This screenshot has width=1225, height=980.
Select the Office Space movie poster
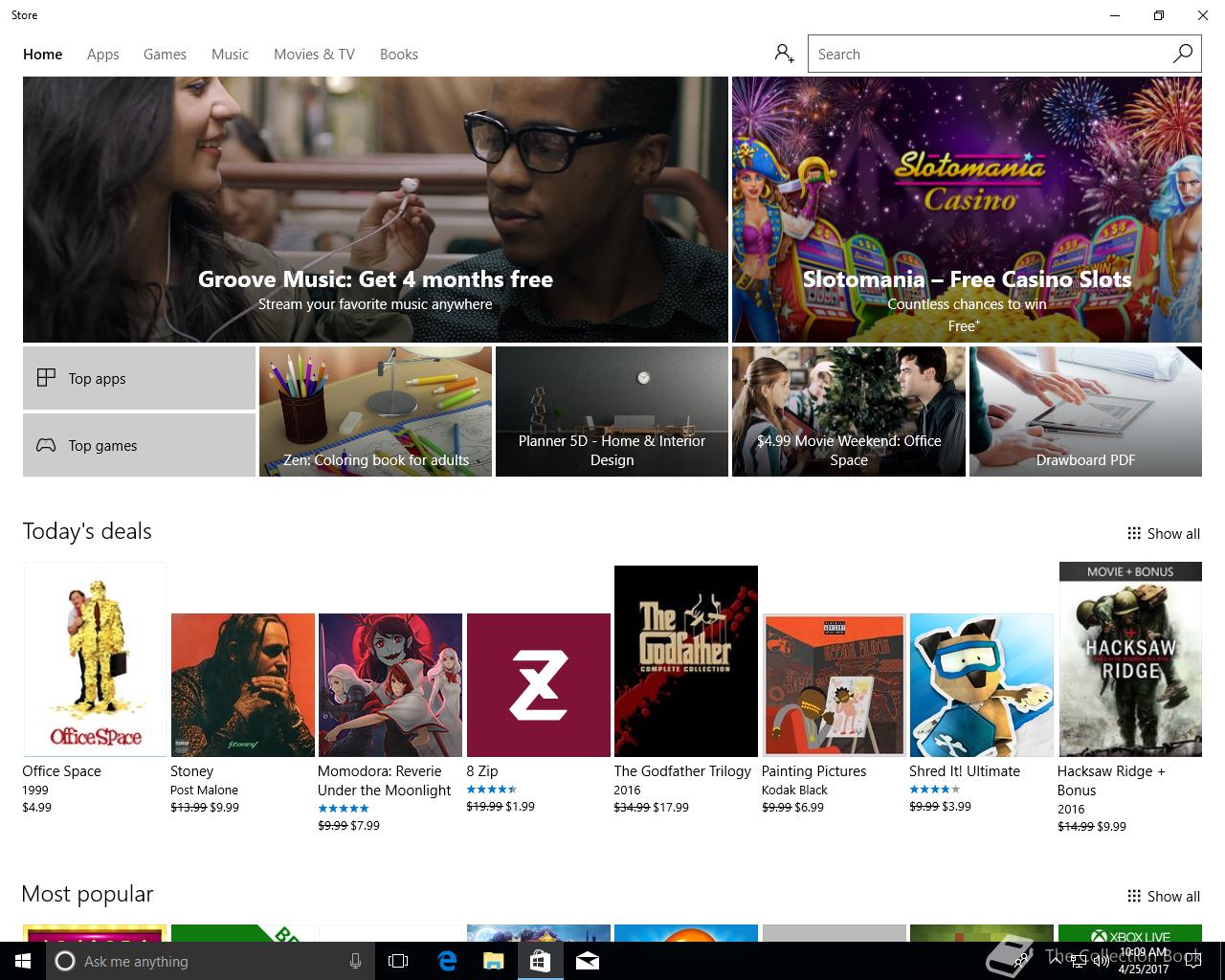click(x=95, y=659)
